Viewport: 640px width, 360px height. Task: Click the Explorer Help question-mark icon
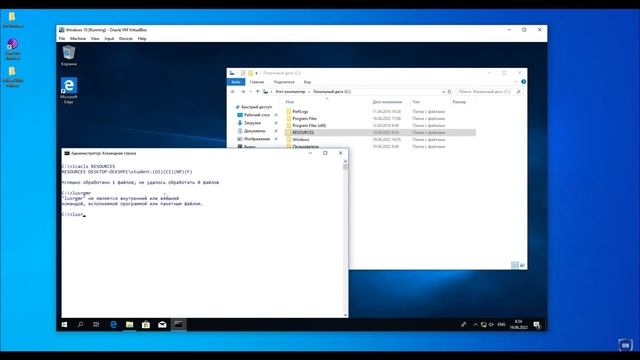[523, 82]
